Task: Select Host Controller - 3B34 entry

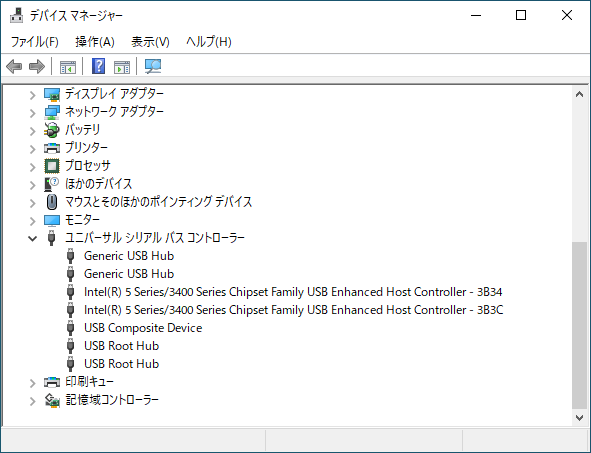Action: (293, 292)
